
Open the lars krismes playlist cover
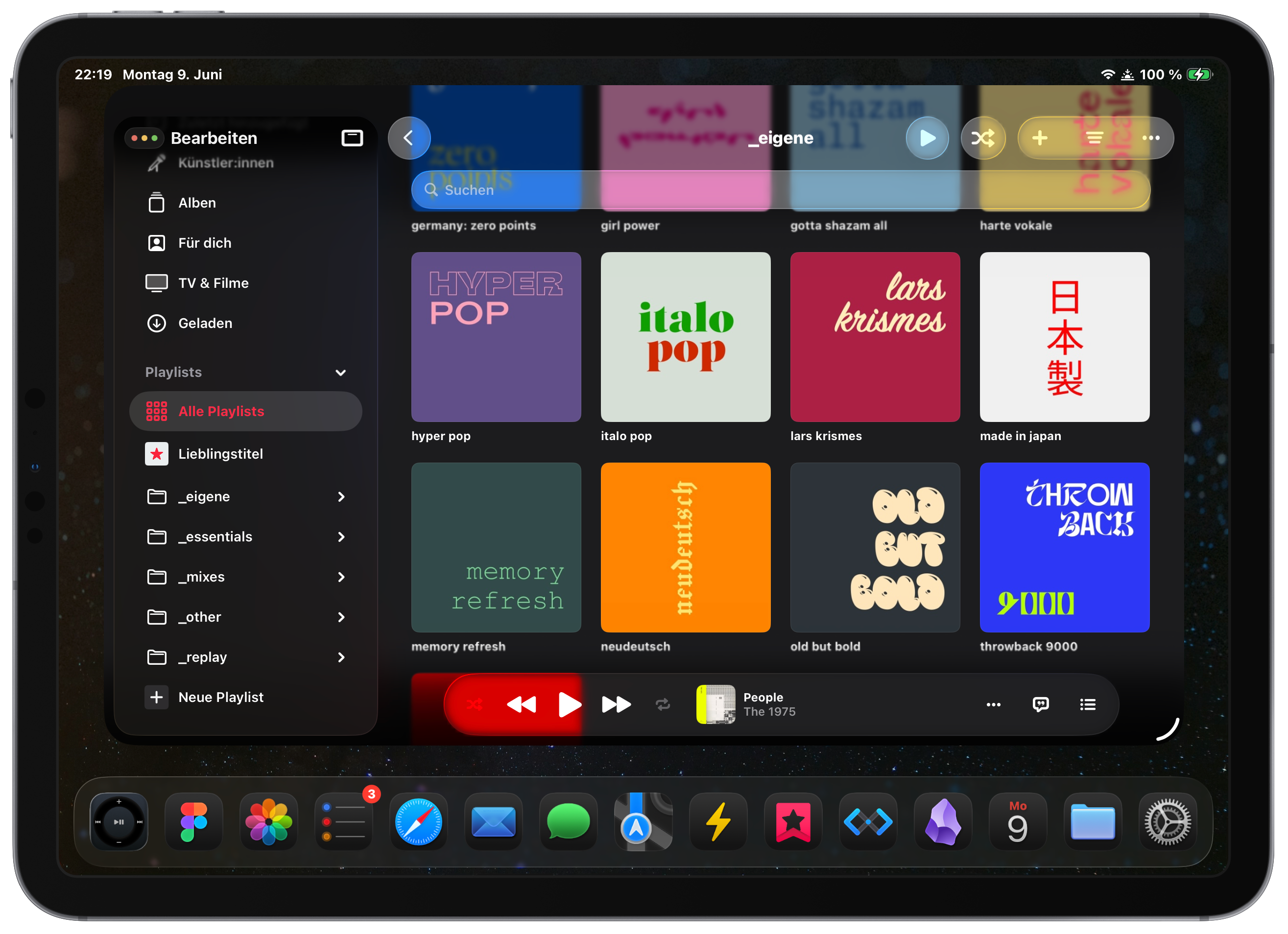pos(875,337)
